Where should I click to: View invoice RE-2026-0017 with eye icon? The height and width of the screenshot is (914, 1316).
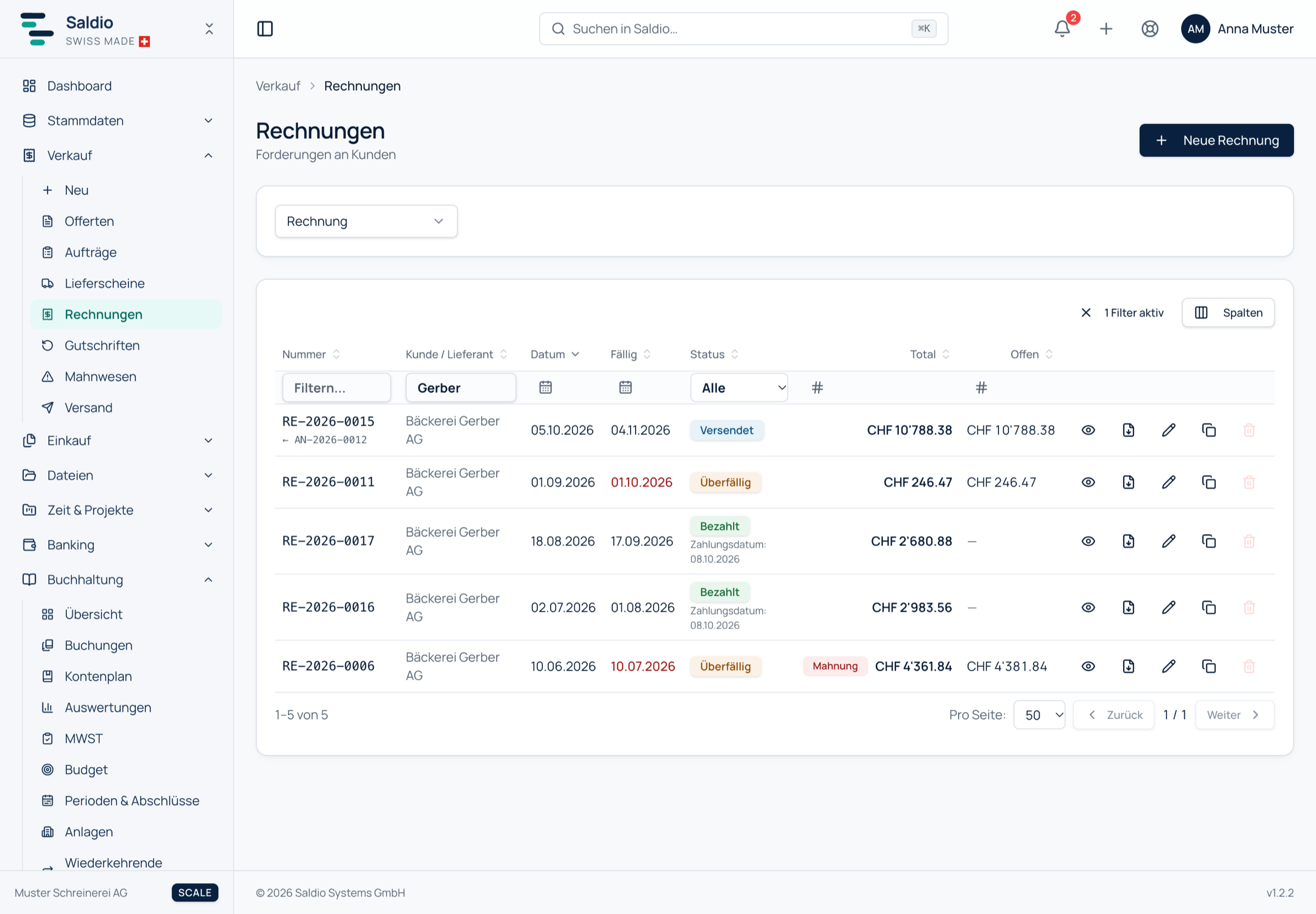[1088, 541]
